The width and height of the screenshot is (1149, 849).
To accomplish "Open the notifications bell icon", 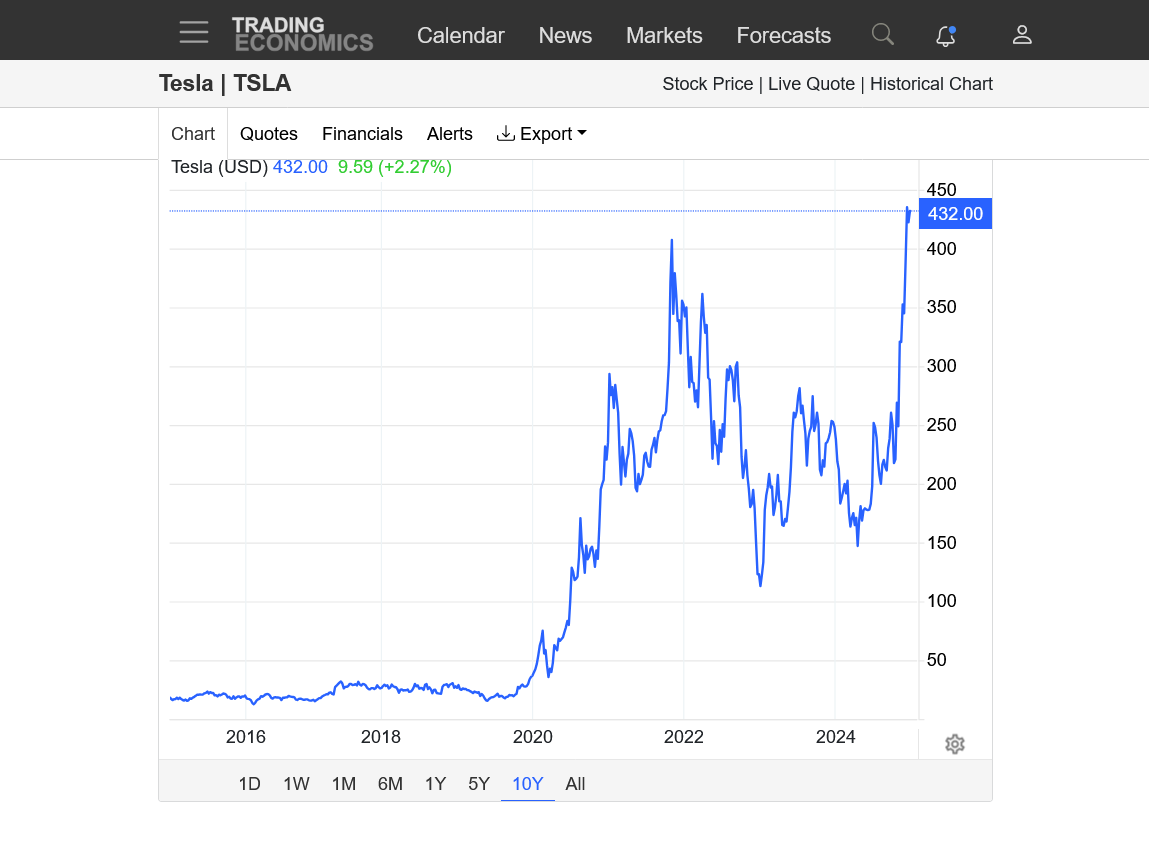I will click(x=945, y=36).
